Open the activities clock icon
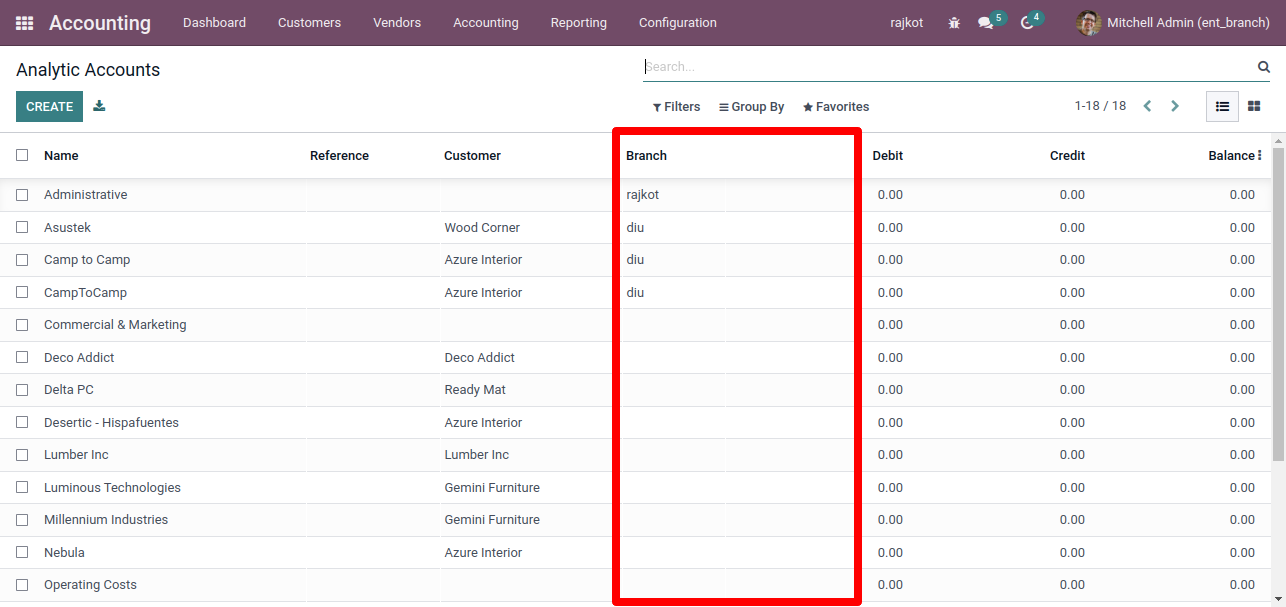This screenshot has width=1286, height=607. 1027,23
